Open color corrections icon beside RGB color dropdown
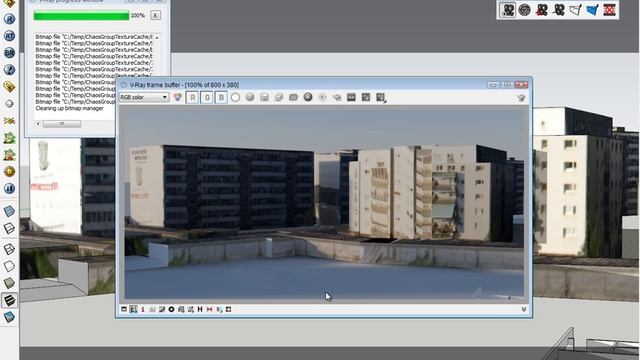 tap(177, 97)
